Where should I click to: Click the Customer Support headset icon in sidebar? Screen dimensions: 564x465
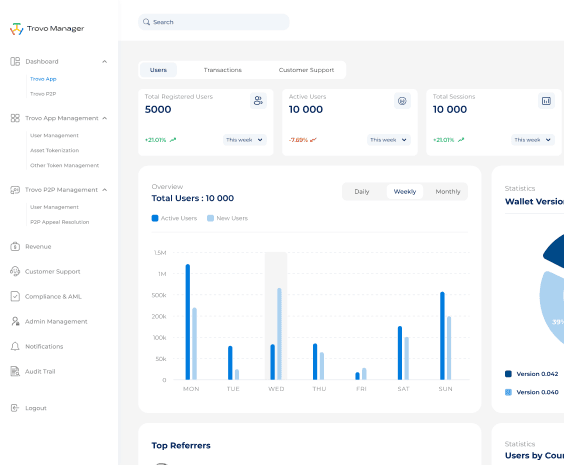click(15, 272)
